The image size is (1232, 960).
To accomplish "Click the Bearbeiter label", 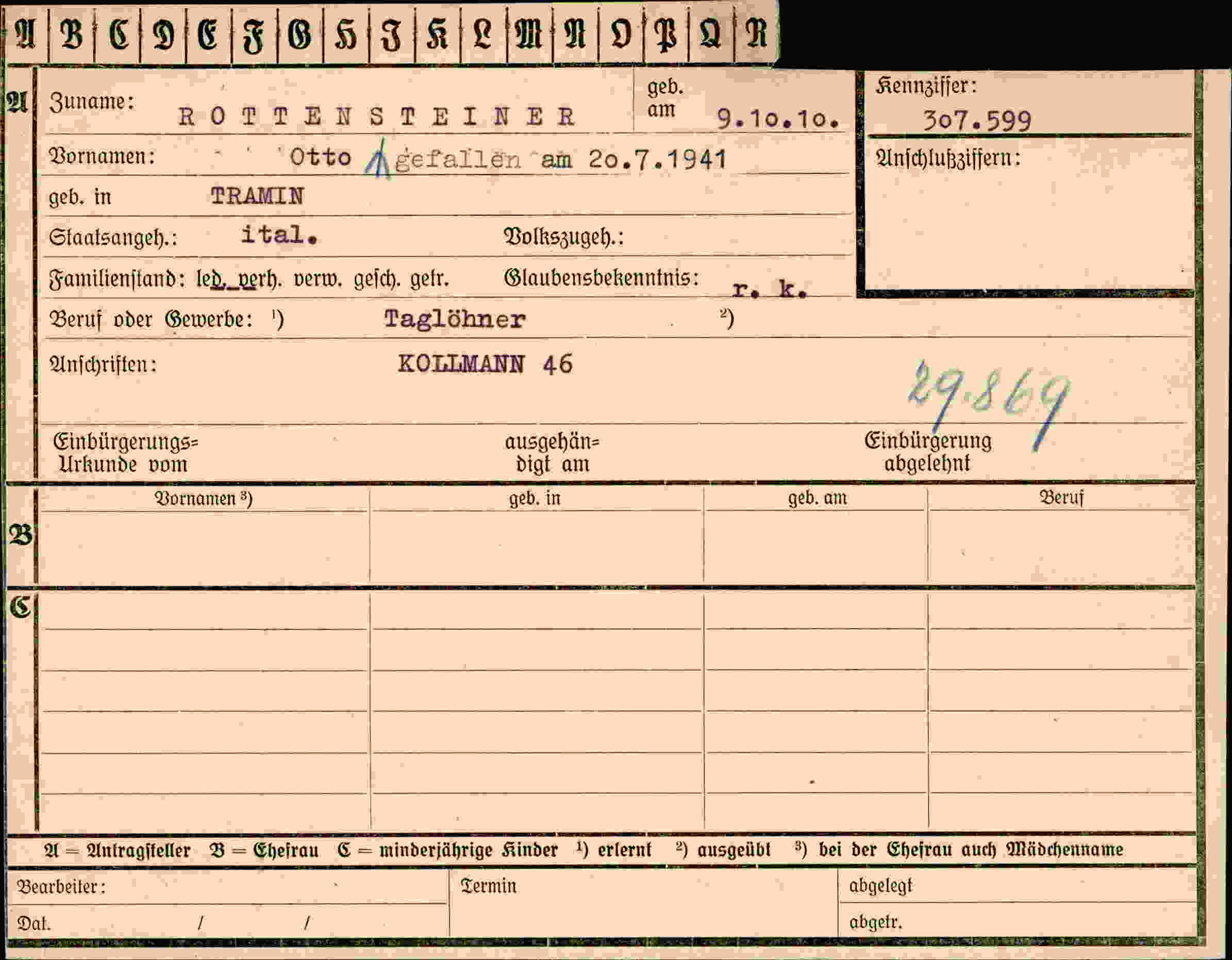I will pyautogui.click(x=61, y=887).
